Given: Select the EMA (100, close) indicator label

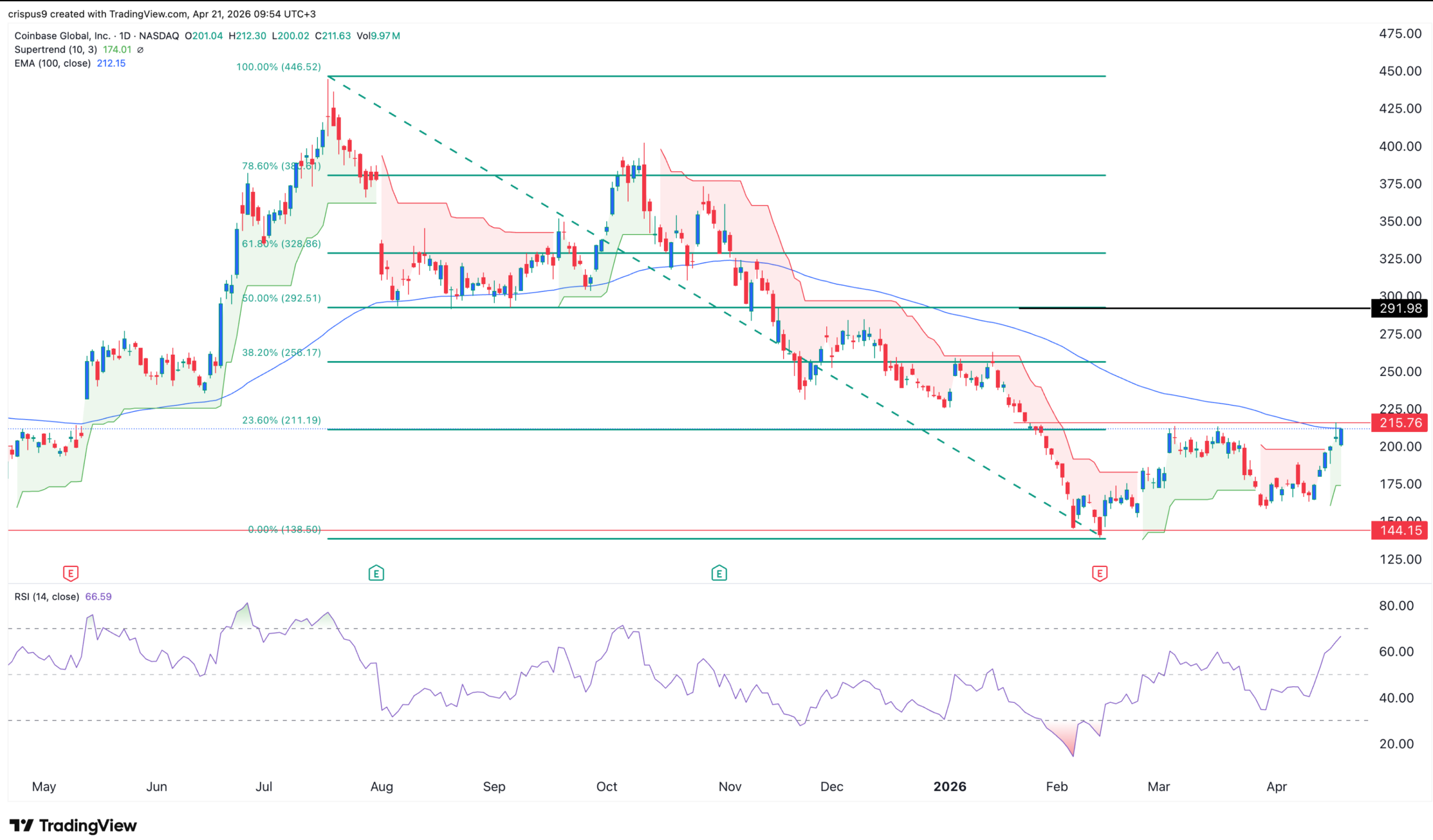Looking at the screenshot, I should click(x=52, y=63).
